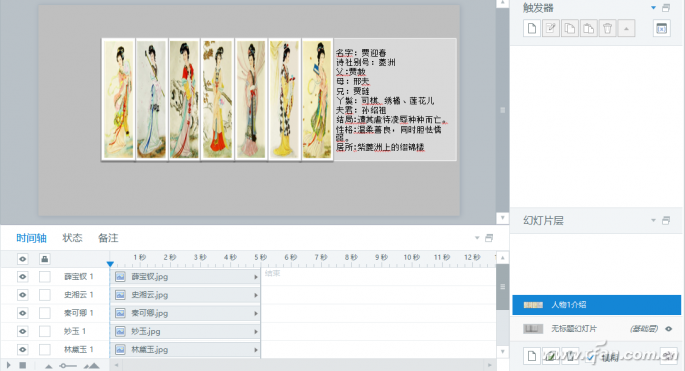Screen dimensions: 685x371
Task: Delete the trigger with the trash icon
Action: click(x=607, y=29)
